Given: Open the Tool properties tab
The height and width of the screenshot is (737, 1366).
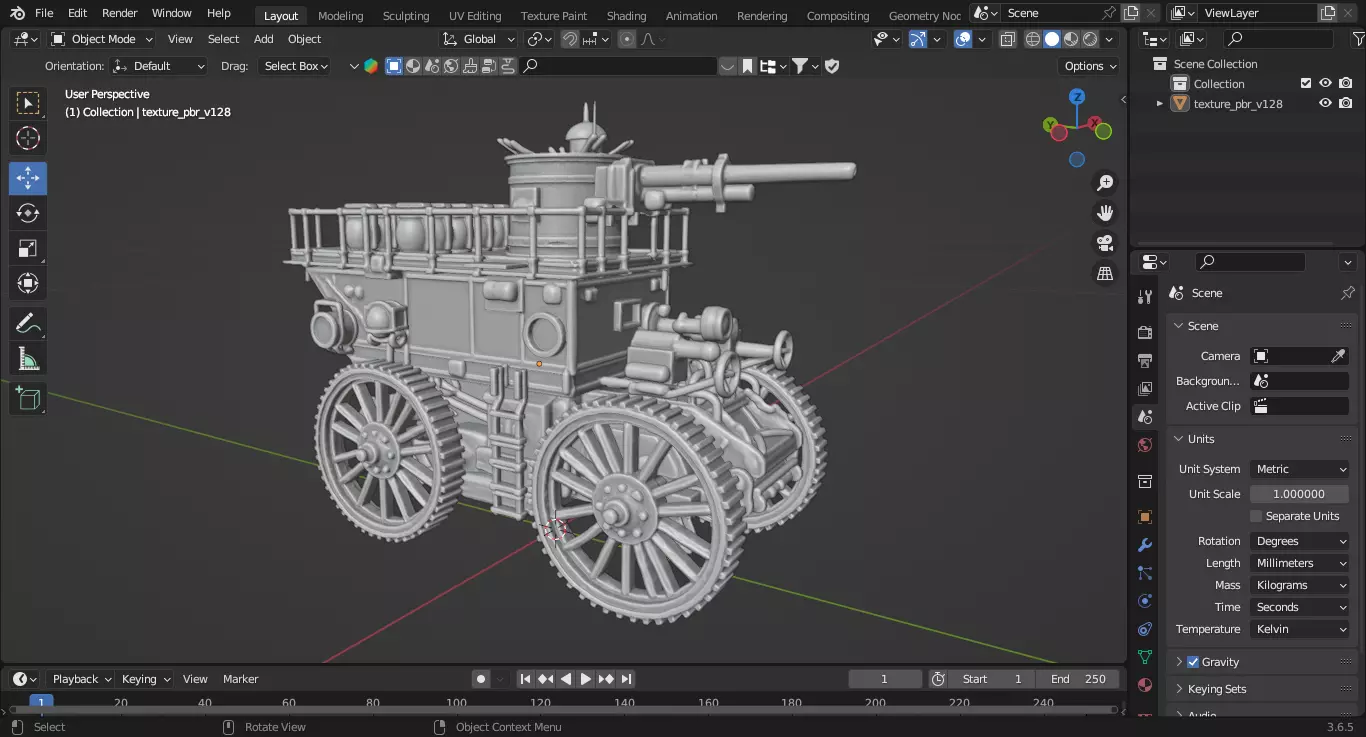Looking at the screenshot, I should [1145, 297].
